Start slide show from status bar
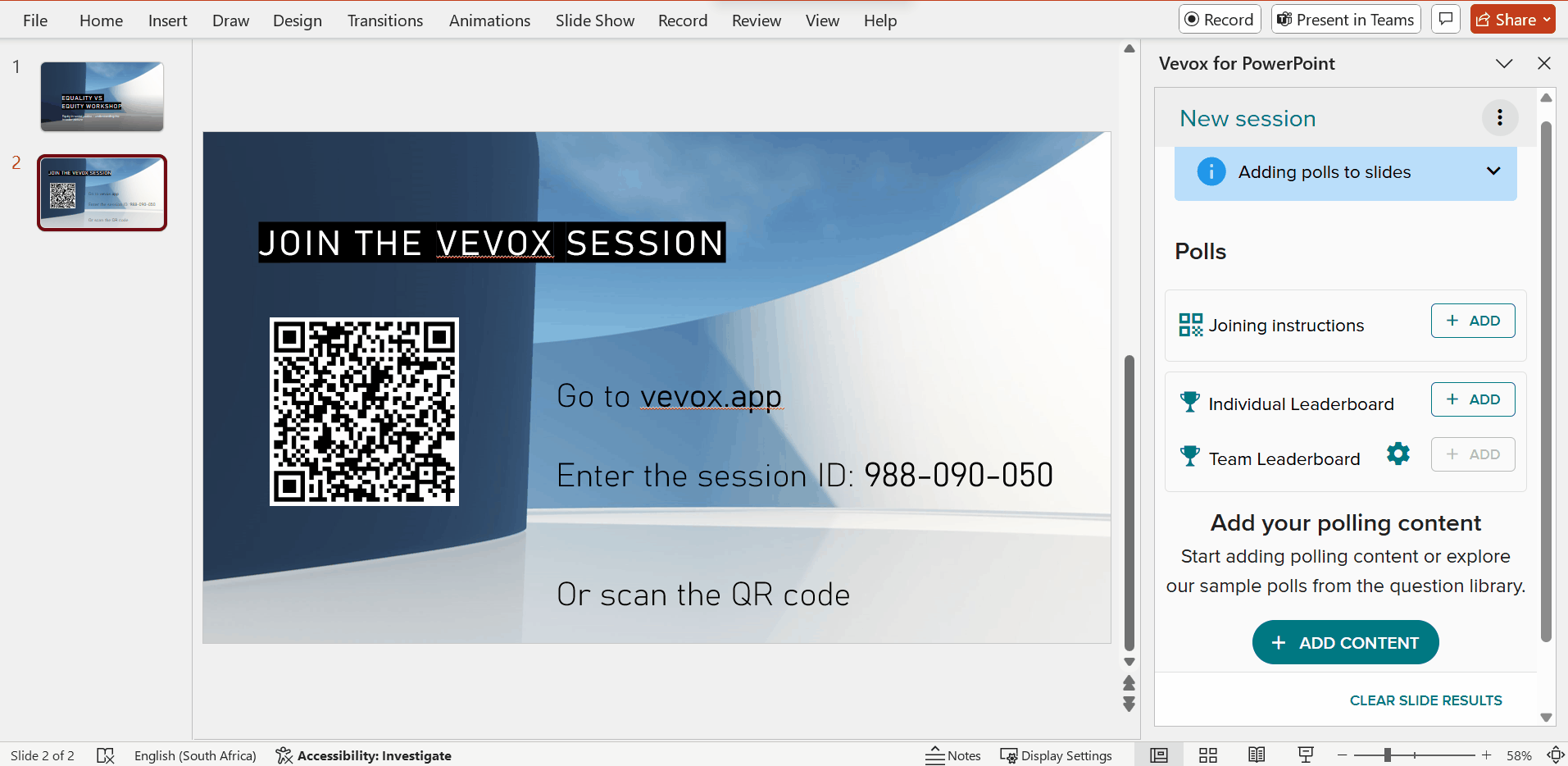 1306,755
